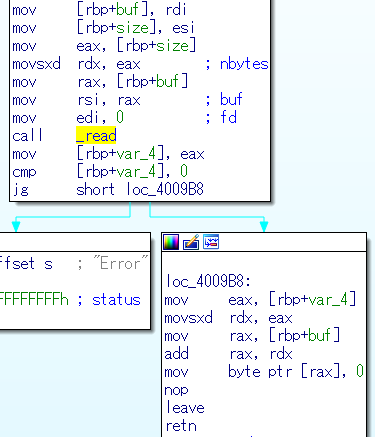Click the 'mov rsi, rax' instruction
375x437 pixels.
coord(76,100)
